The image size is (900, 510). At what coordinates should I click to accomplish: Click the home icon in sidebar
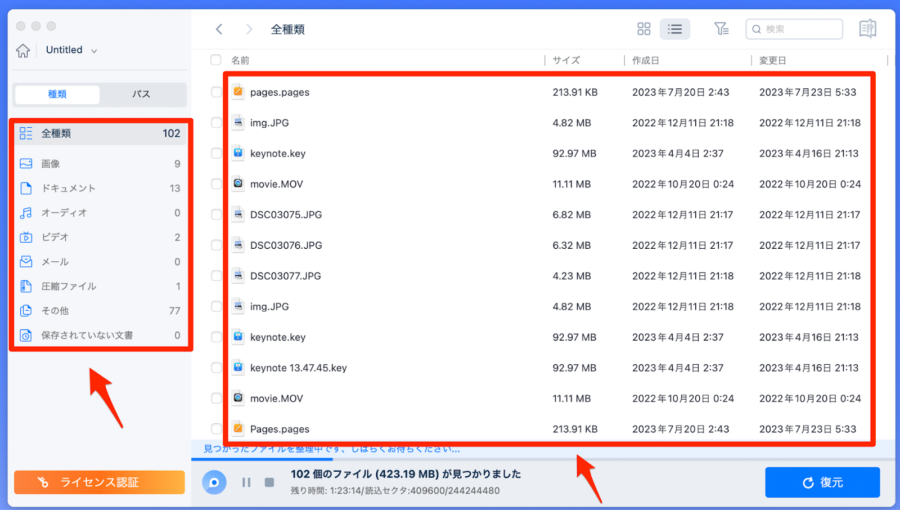coord(23,50)
